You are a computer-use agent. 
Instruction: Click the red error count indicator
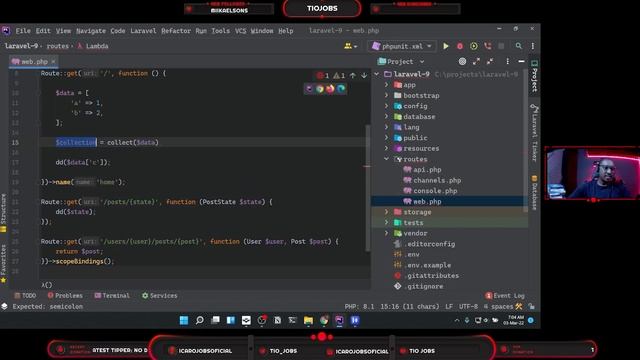[323, 76]
